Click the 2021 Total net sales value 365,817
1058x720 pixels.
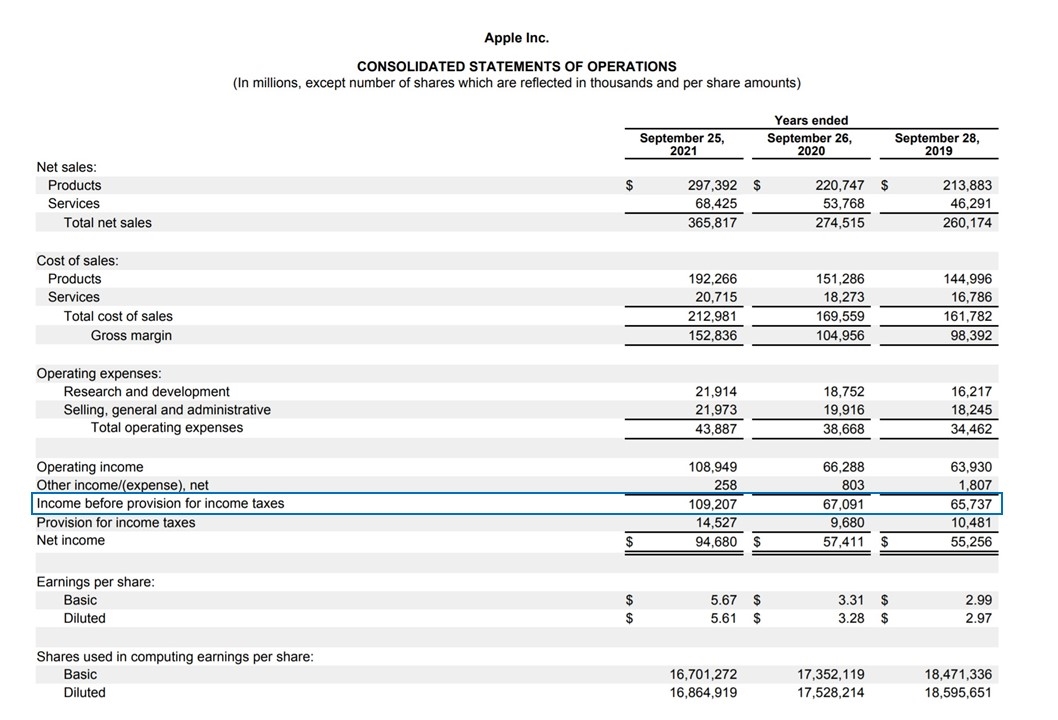click(x=713, y=223)
